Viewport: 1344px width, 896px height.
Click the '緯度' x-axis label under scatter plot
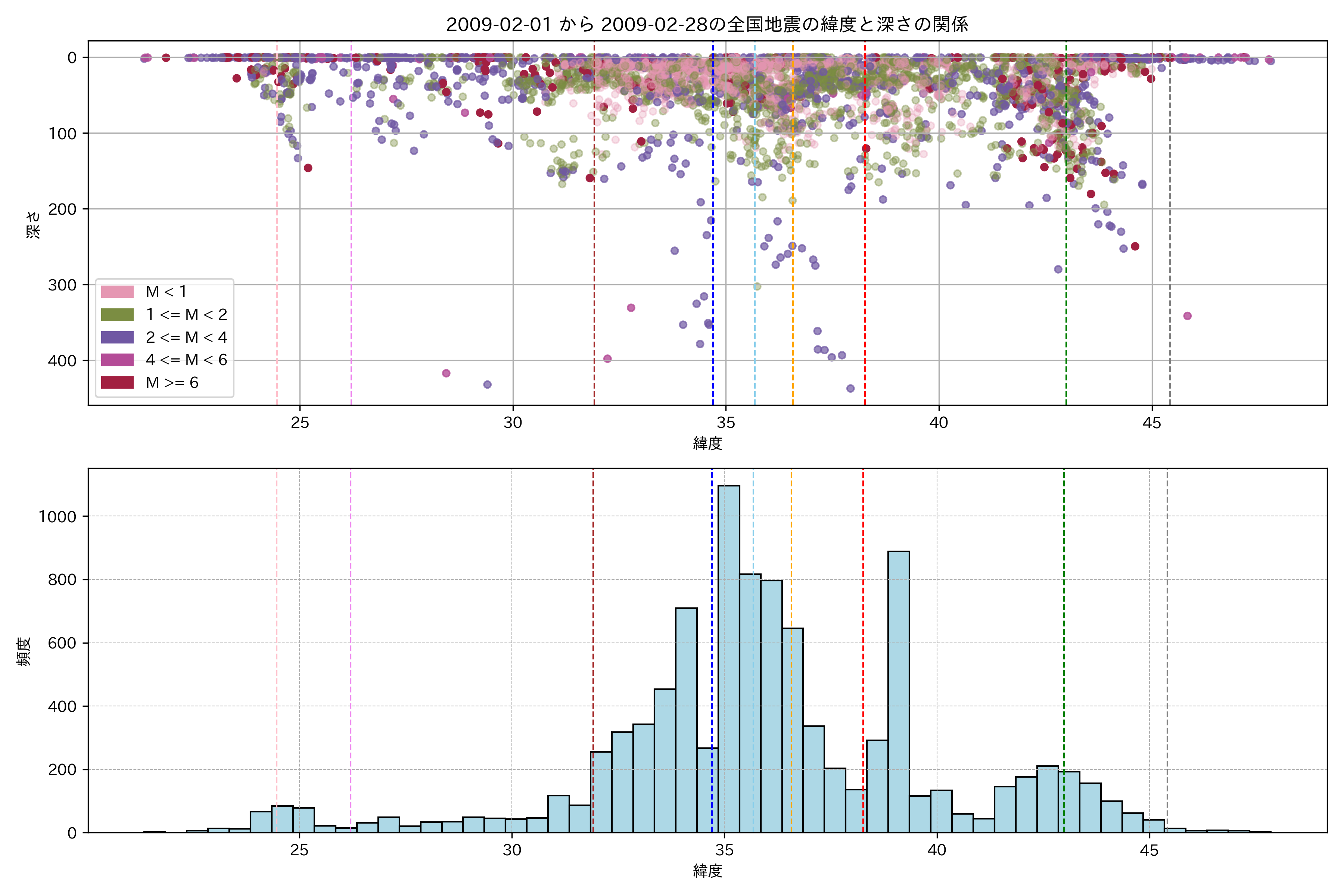click(707, 444)
